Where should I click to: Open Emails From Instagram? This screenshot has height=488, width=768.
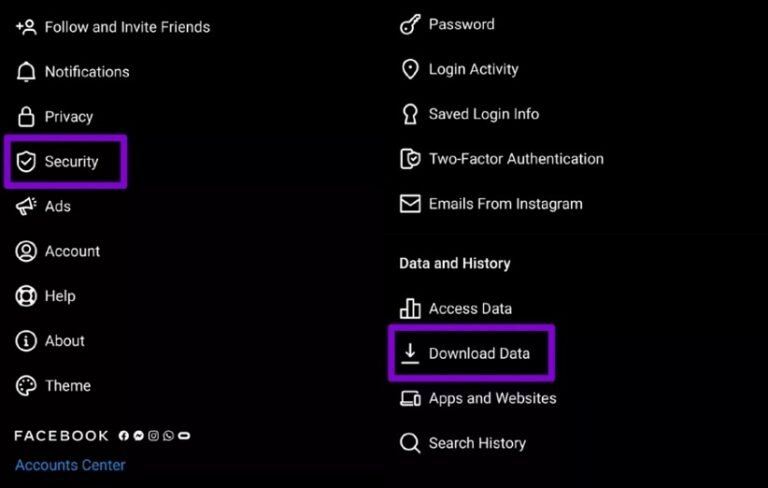[505, 203]
